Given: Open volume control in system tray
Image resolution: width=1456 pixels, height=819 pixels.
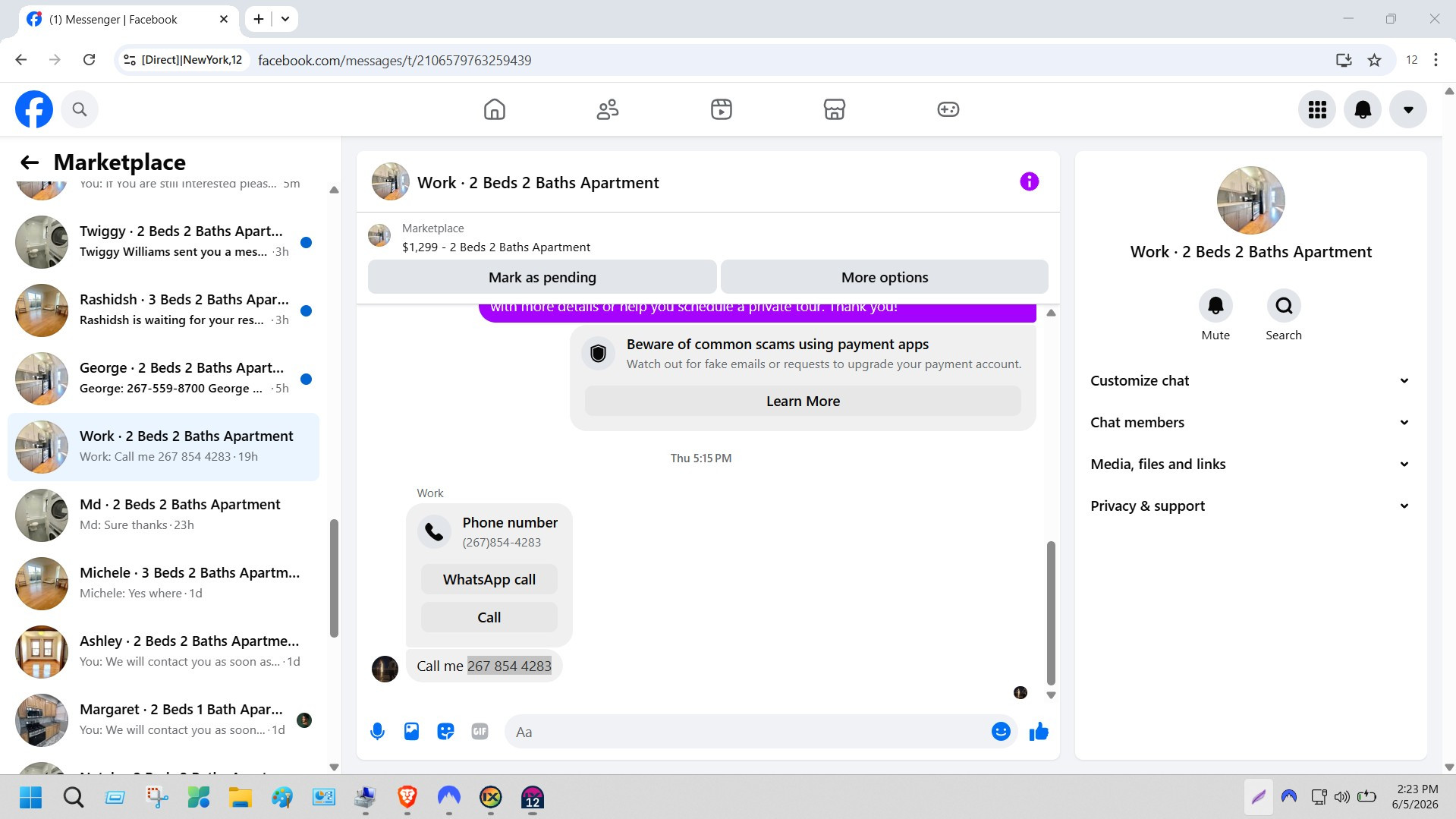Looking at the screenshot, I should pyautogui.click(x=1342, y=797).
